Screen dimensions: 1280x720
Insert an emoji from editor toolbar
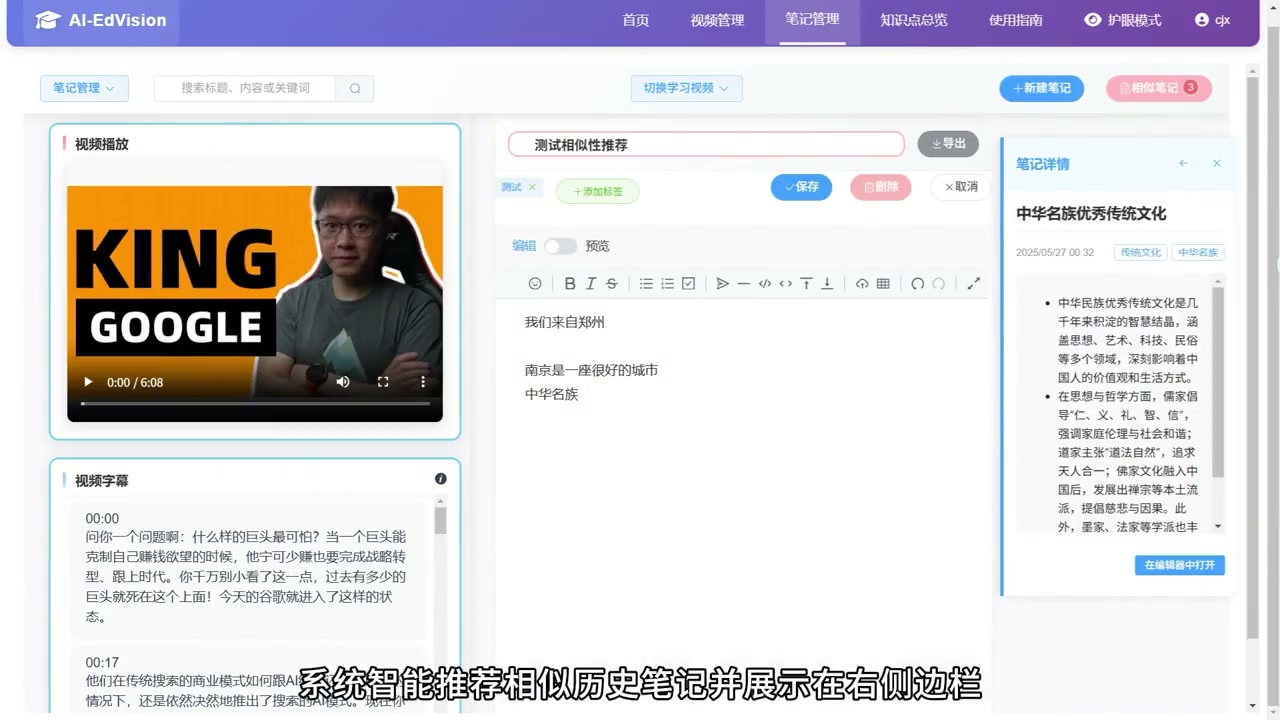click(535, 284)
